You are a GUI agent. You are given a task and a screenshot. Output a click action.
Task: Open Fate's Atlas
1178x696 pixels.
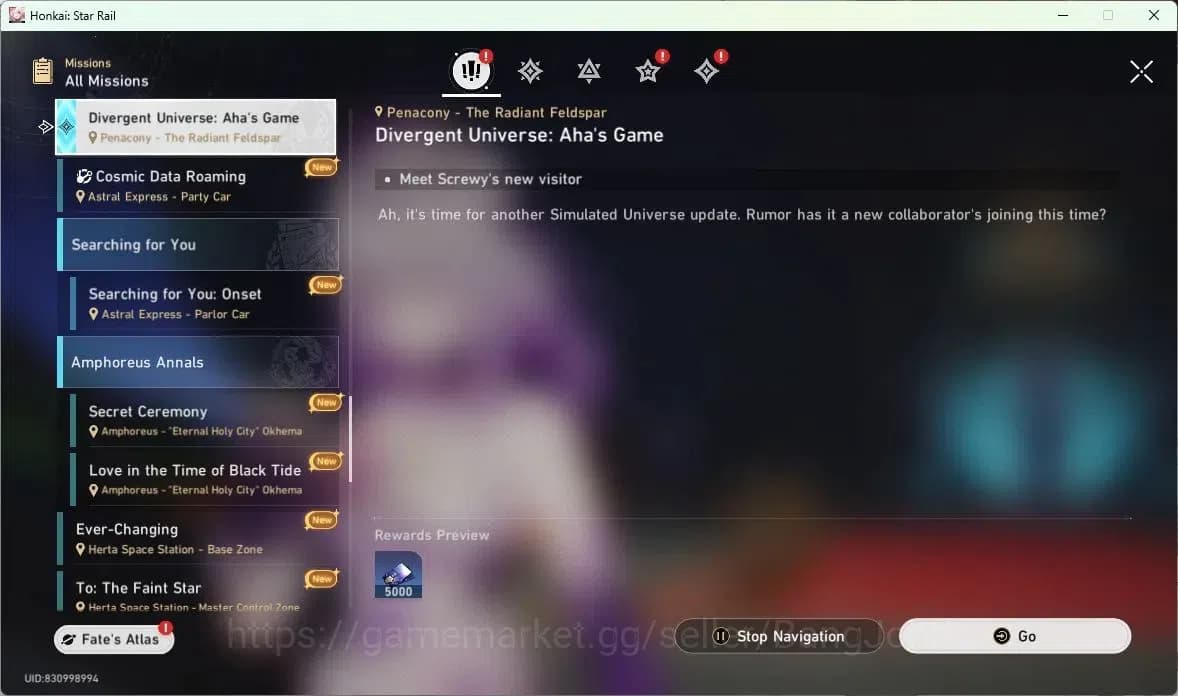[x=113, y=639]
